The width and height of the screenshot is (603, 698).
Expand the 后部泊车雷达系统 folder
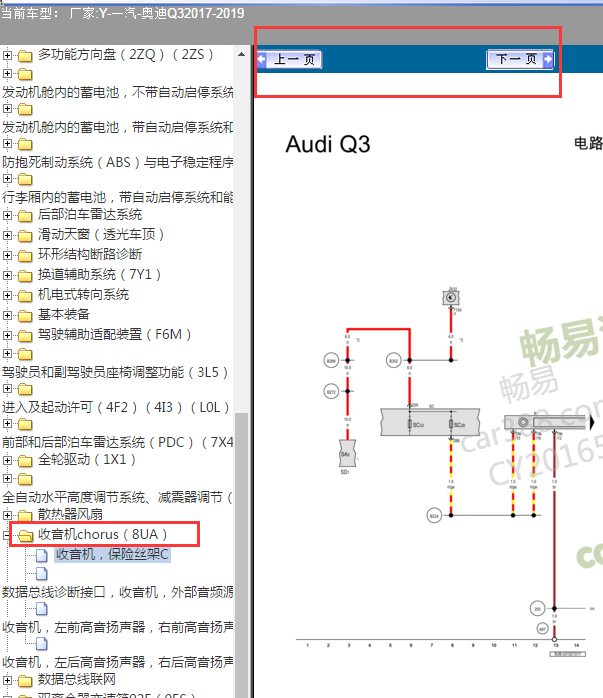coord(7,215)
